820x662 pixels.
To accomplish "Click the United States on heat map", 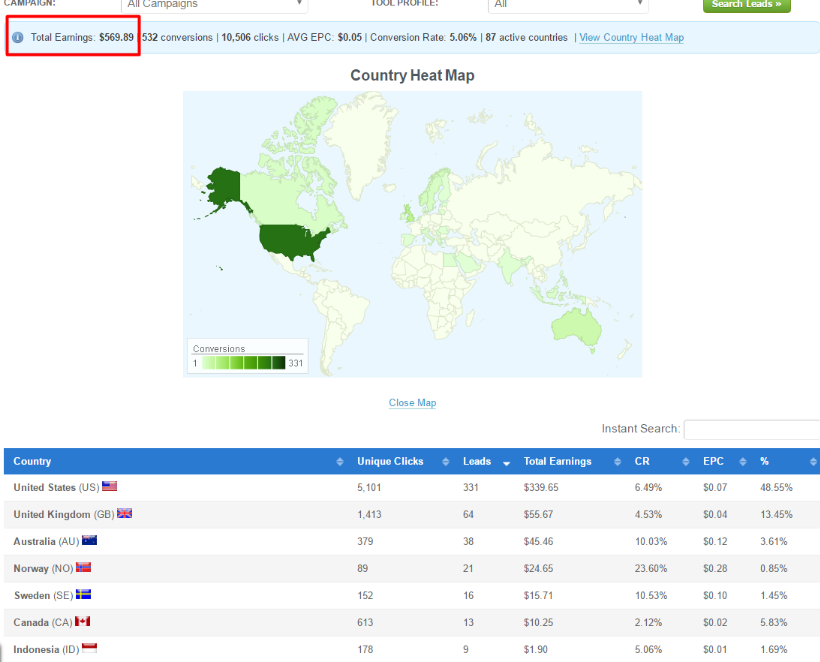I will (290, 240).
